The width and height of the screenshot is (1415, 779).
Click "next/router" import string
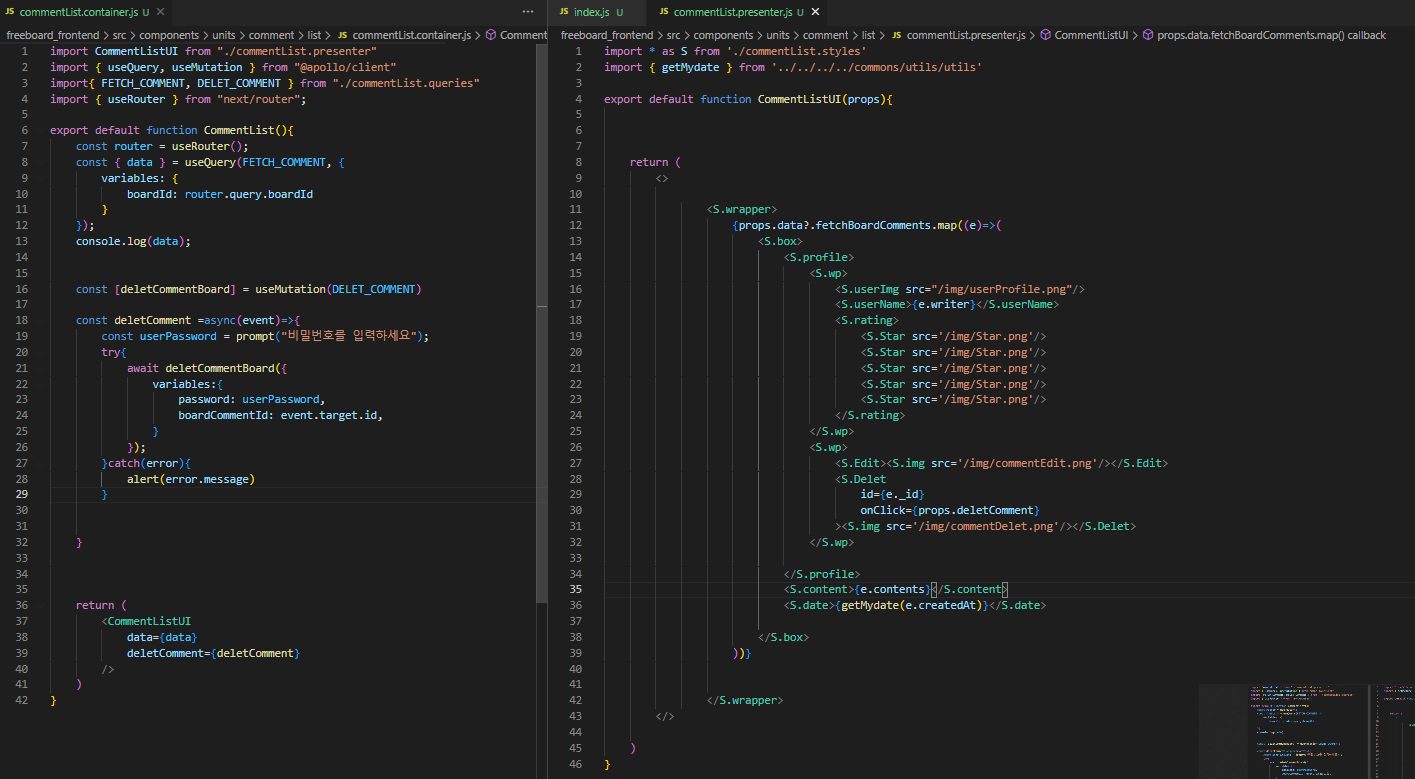point(260,99)
